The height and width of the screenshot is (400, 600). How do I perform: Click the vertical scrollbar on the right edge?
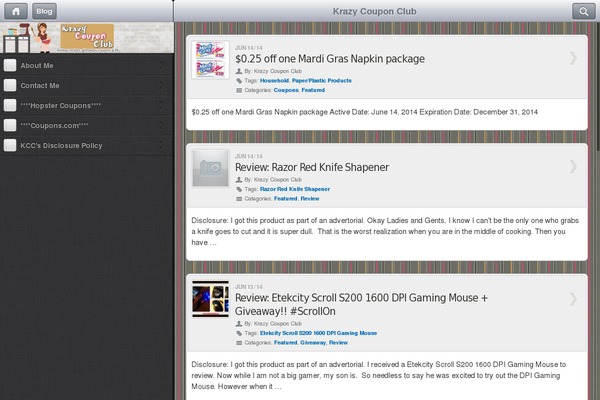point(598,88)
